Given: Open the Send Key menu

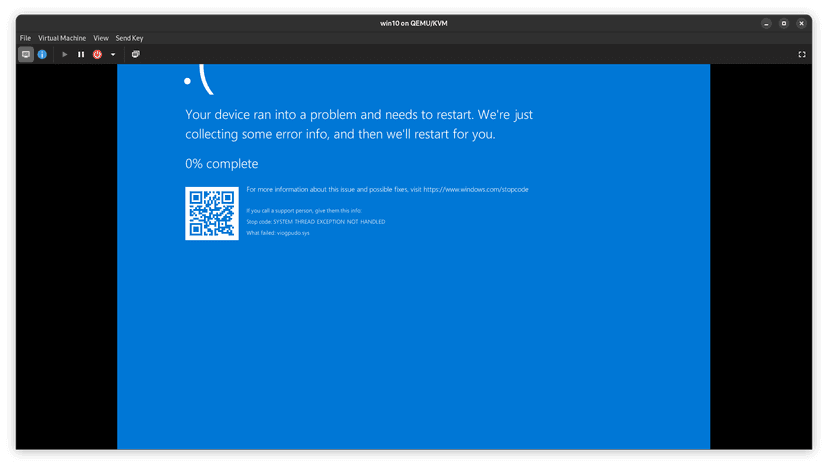Looking at the screenshot, I should tap(130, 38).
